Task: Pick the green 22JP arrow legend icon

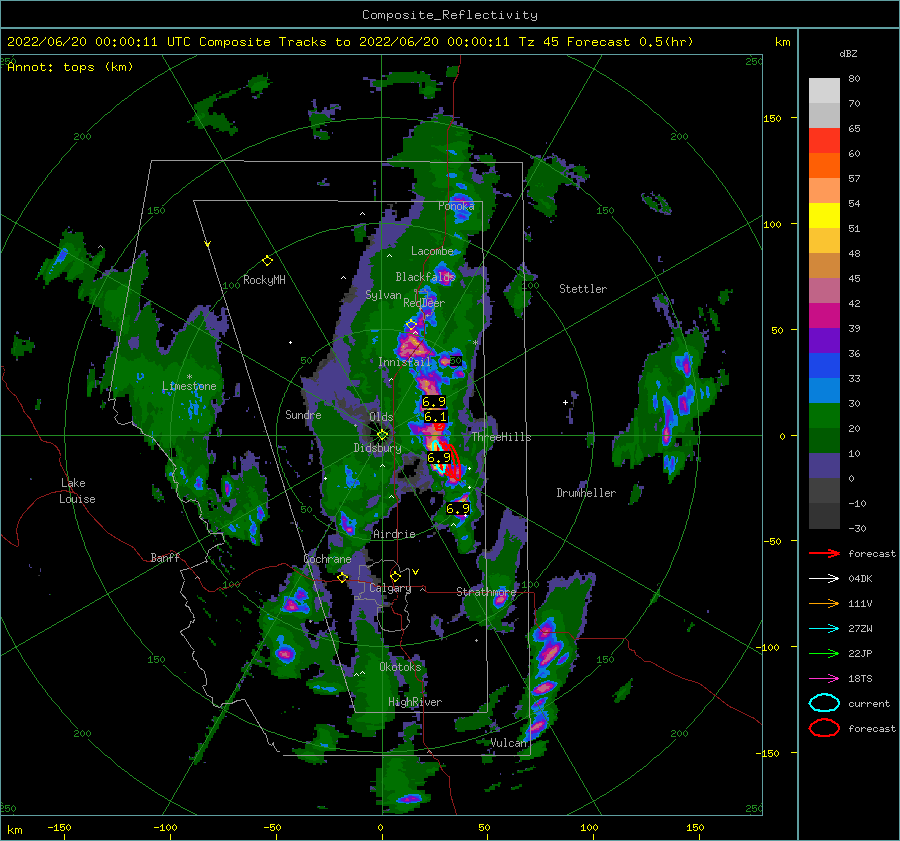Action: pyautogui.click(x=824, y=653)
